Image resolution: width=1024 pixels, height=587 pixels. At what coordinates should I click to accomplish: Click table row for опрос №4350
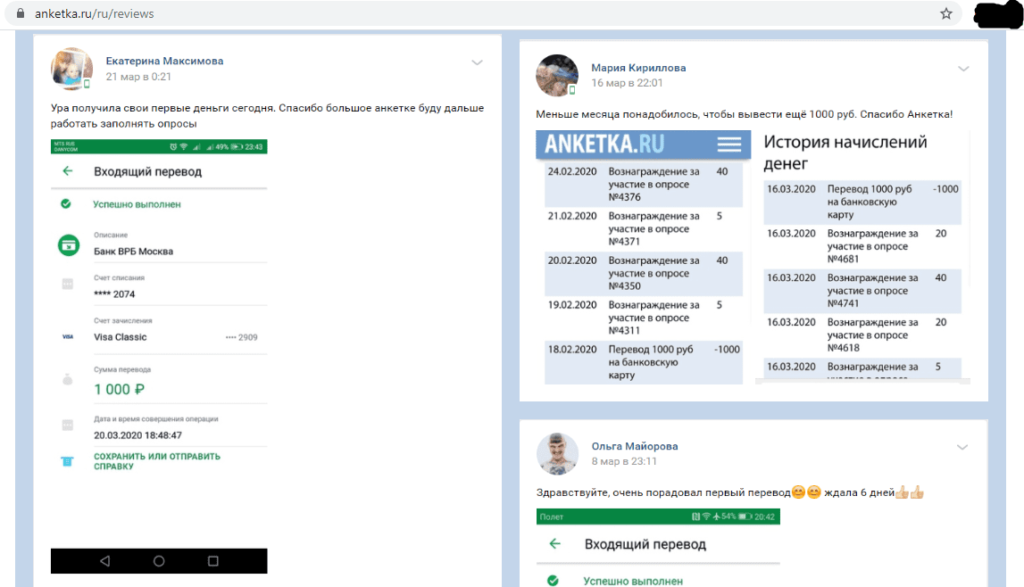coord(644,274)
